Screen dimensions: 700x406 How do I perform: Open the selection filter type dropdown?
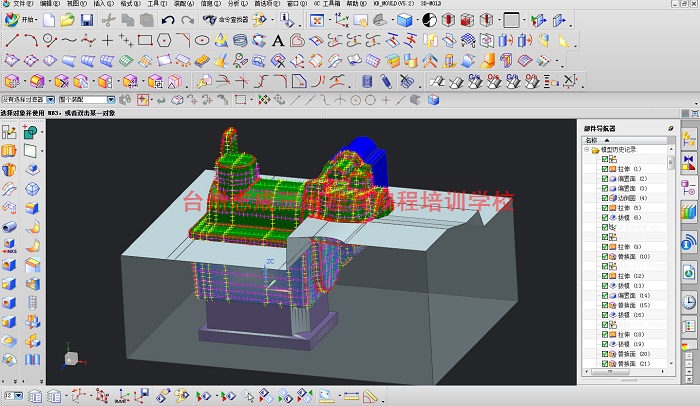[x=50, y=100]
